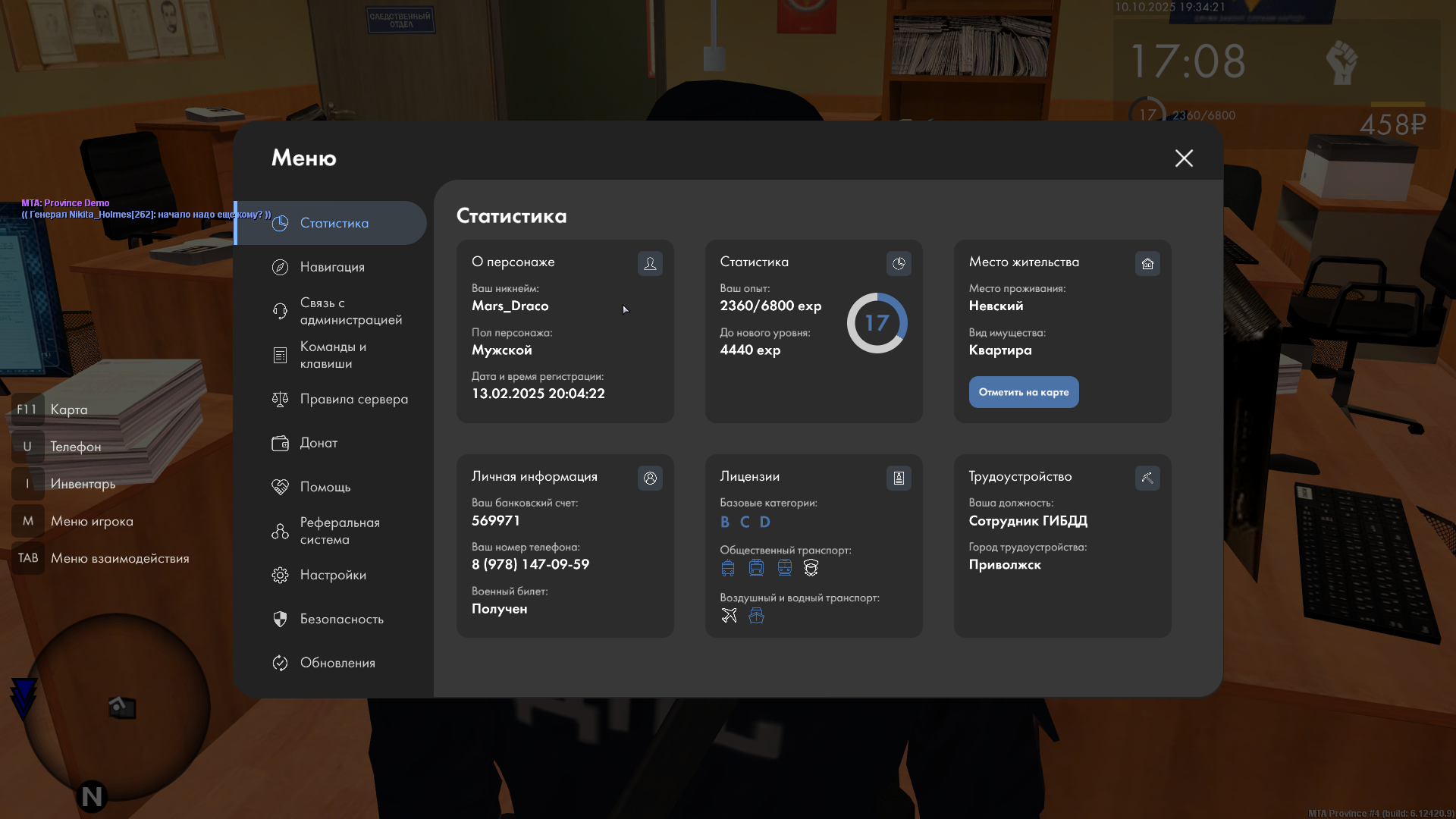1456x819 pixels.
Task: Click the pie chart icon in Статистика card
Action: coord(899,263)
